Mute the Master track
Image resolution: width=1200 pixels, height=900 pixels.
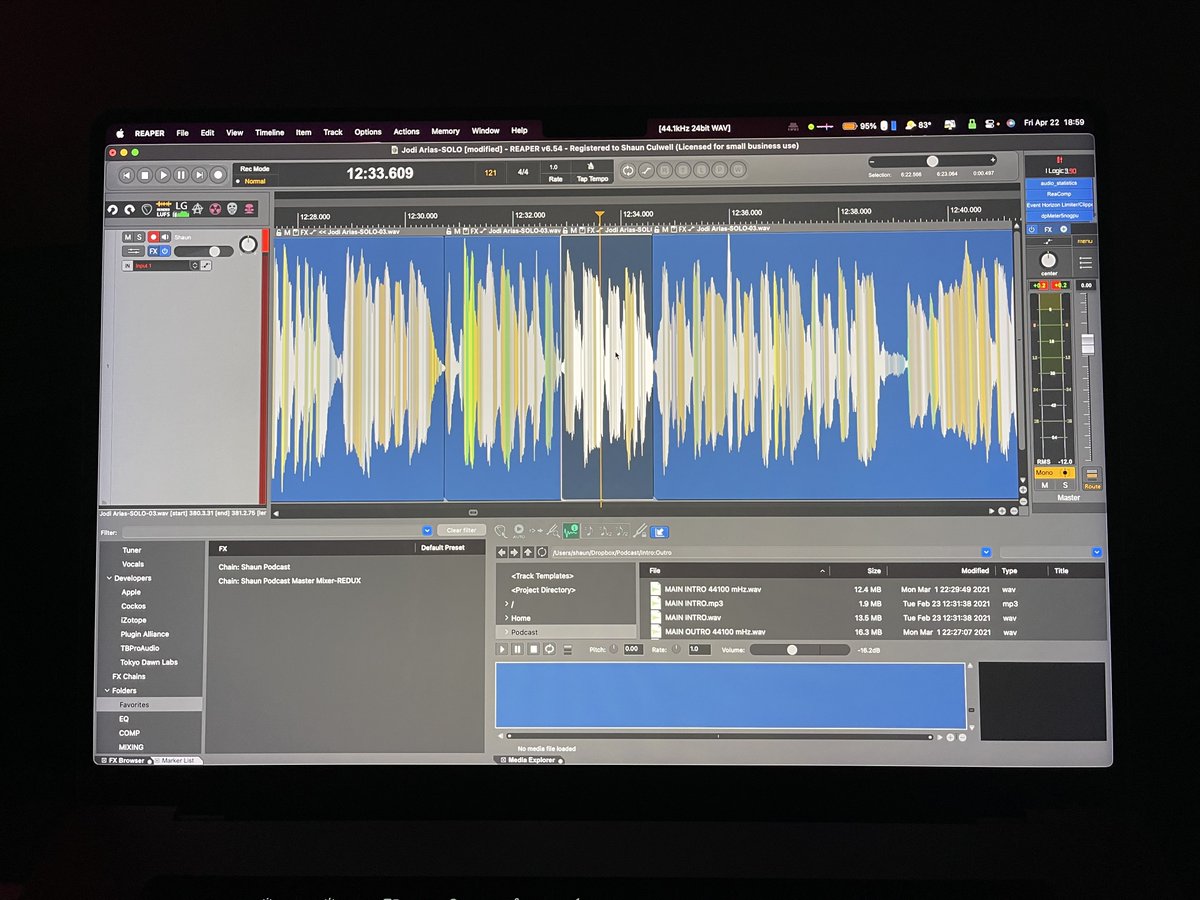point(1045,485)
